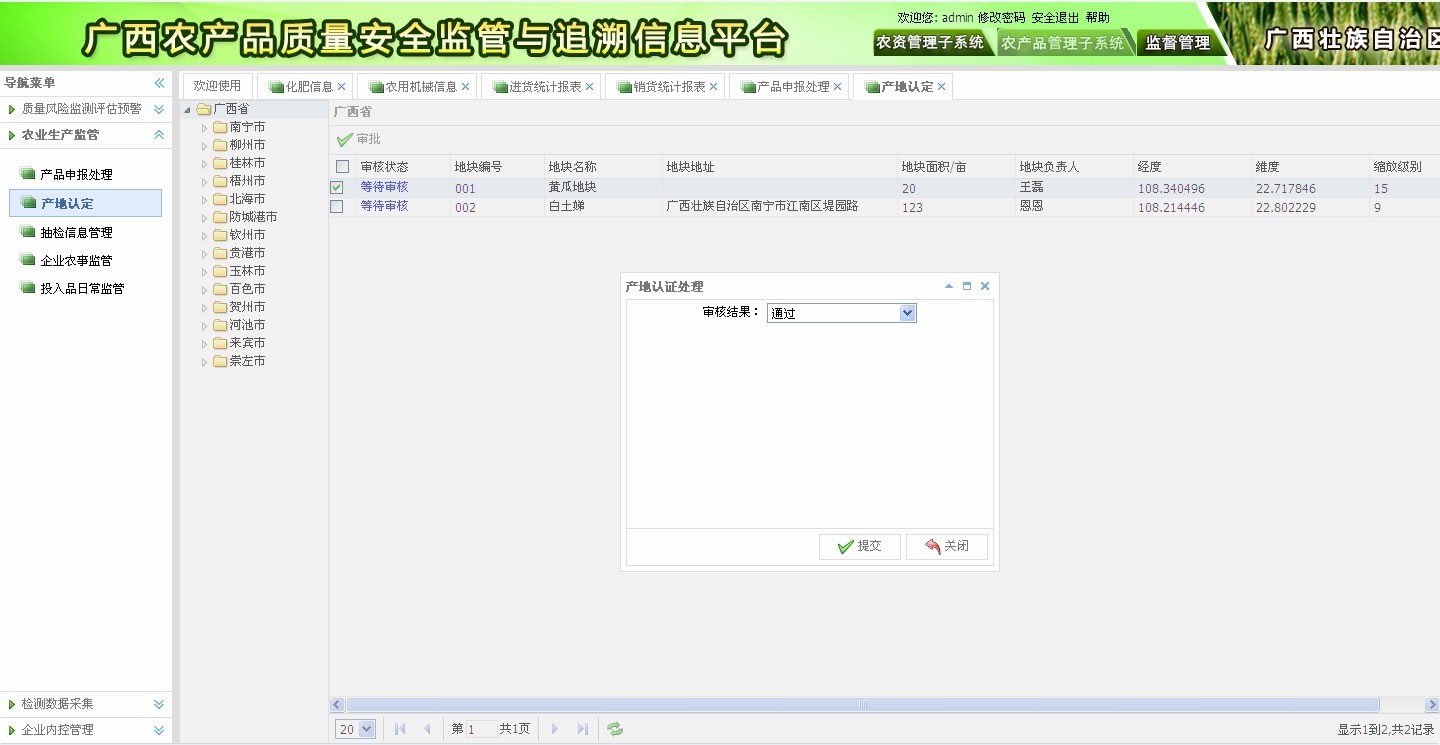Click the green approve (审批) toolbar icon

[x=345, y=140]
